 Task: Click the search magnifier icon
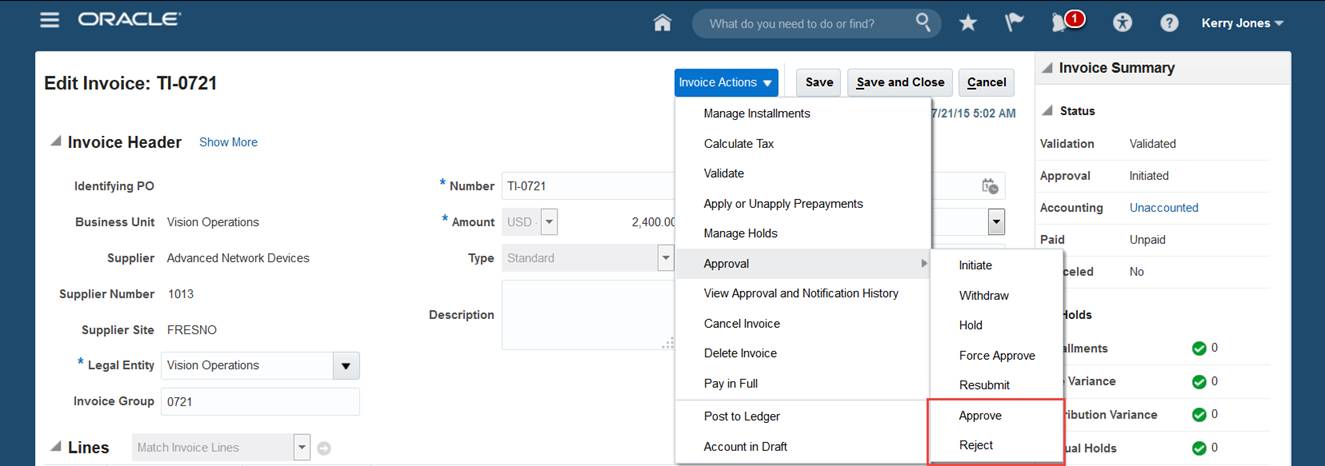coord(923,22)
